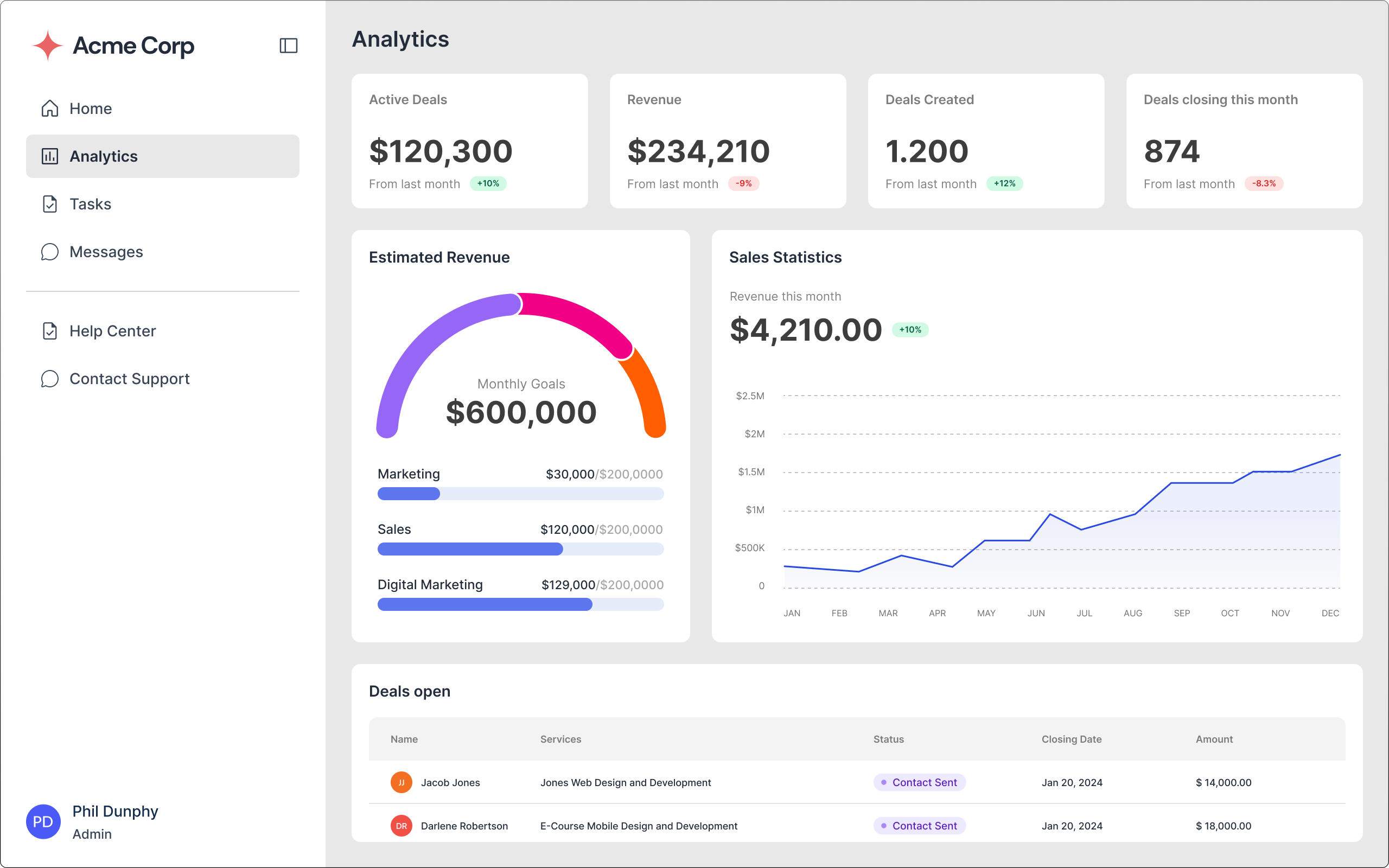The height and width of the screenshot is (868, 1389).
Task: Click the Marketing progress bar
Action: pos(520,494)
